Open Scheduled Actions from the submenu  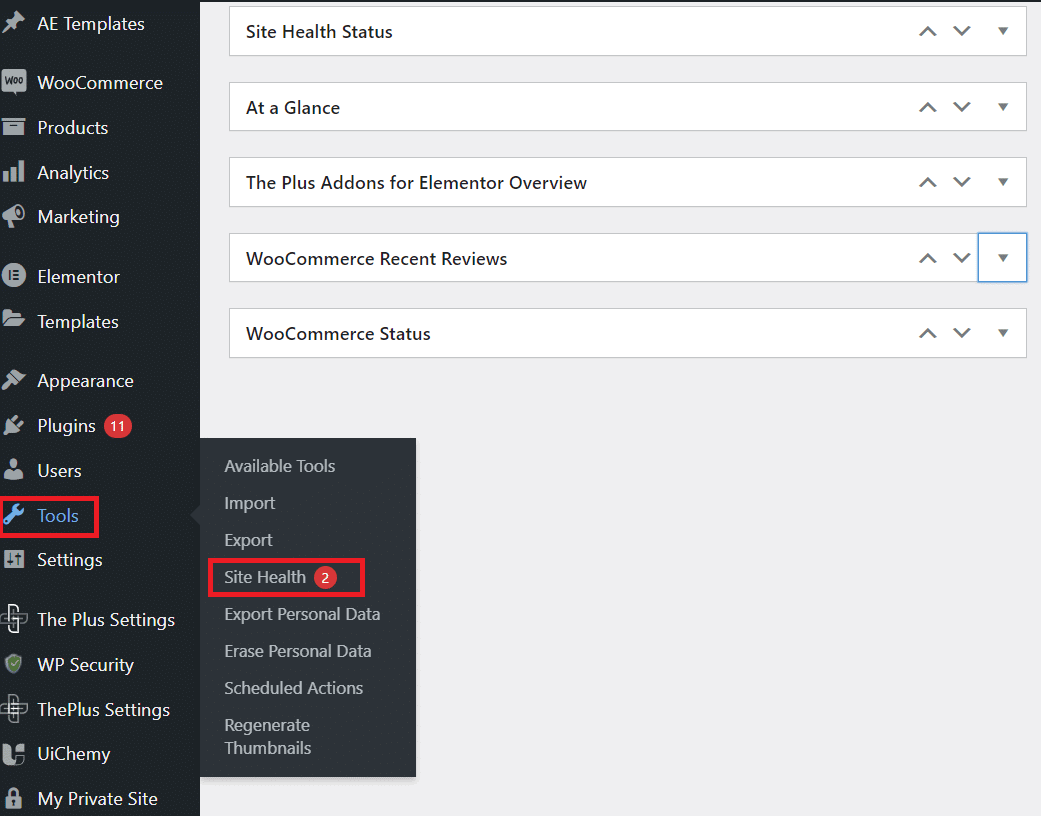[293, 688]
